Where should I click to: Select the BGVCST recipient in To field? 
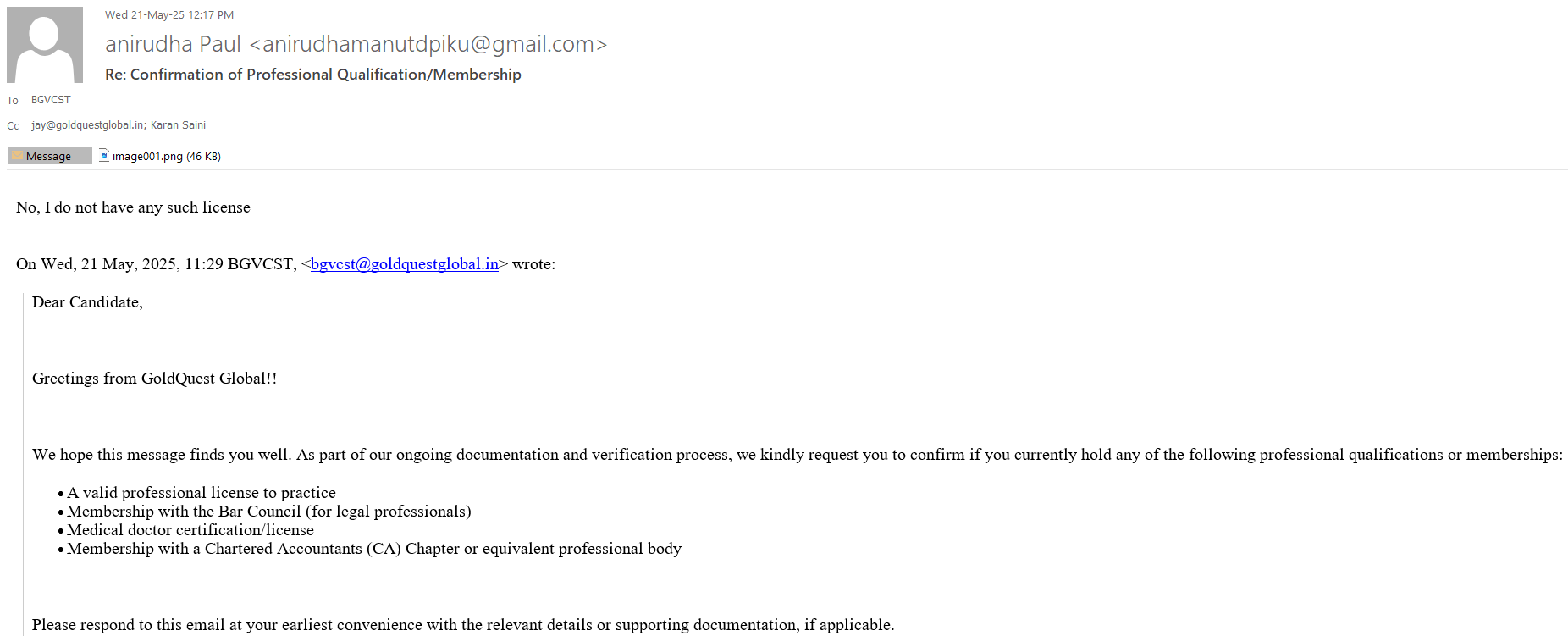(x=51, y=100)
